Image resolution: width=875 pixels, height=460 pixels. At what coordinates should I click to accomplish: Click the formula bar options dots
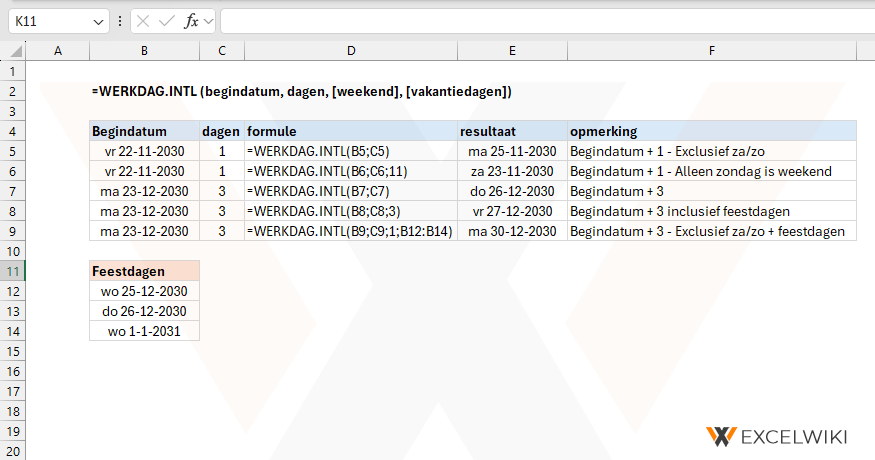click(120, 22)
